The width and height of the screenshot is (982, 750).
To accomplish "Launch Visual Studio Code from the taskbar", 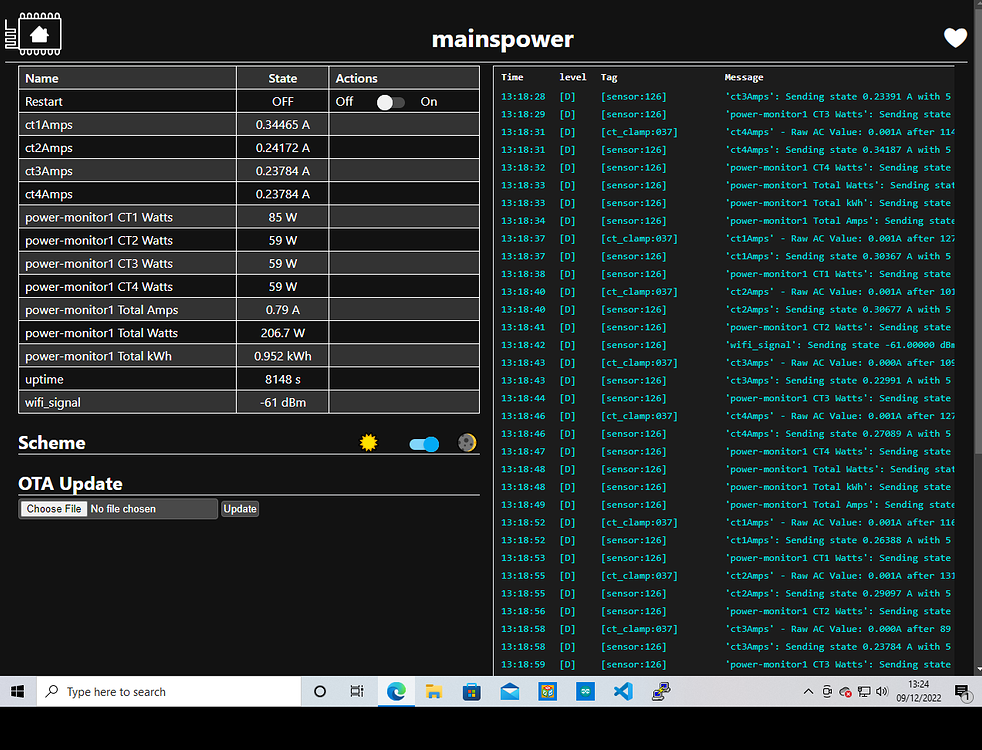I will (623, 691).
